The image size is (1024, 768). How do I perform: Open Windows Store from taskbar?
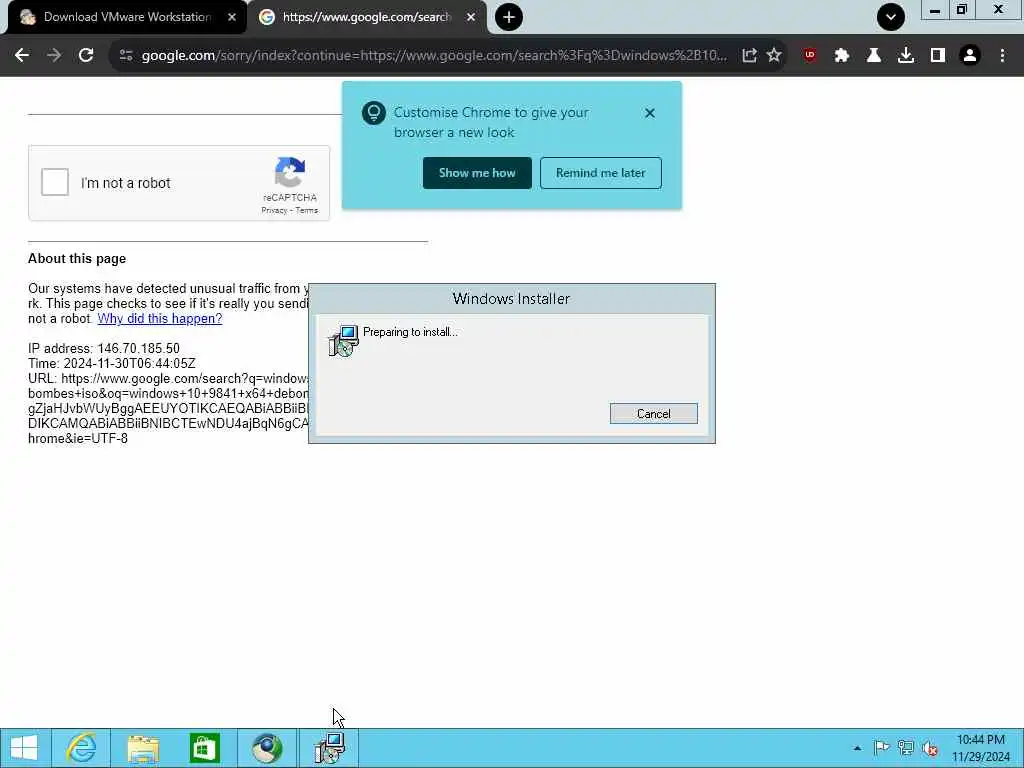click(x=204, y=748)
